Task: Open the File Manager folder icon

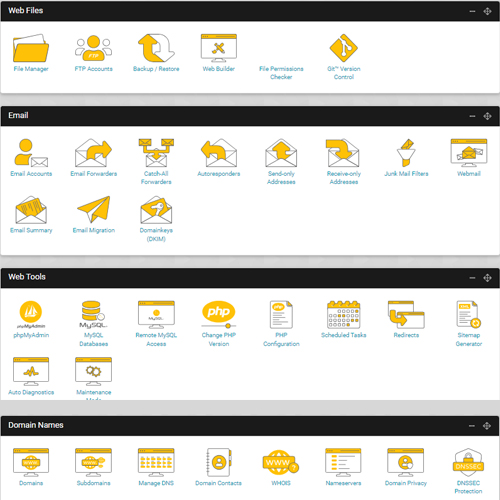Action: coord(31,48)
